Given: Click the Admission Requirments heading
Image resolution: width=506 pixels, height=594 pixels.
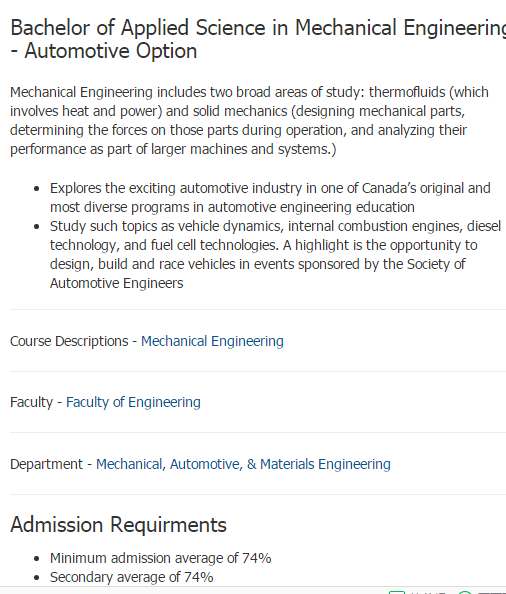Looking at the screenshot, I should tap(118, 525).
